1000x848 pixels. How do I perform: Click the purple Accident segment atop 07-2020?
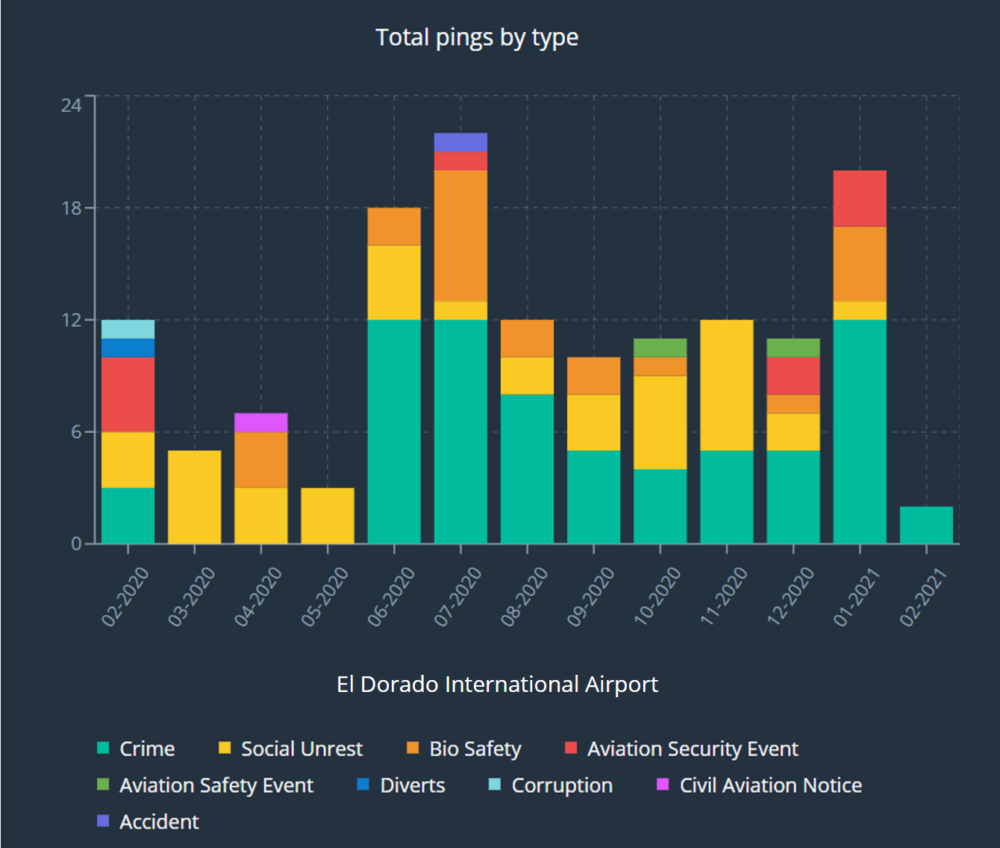pyautogui.click(x=461, y=142)
